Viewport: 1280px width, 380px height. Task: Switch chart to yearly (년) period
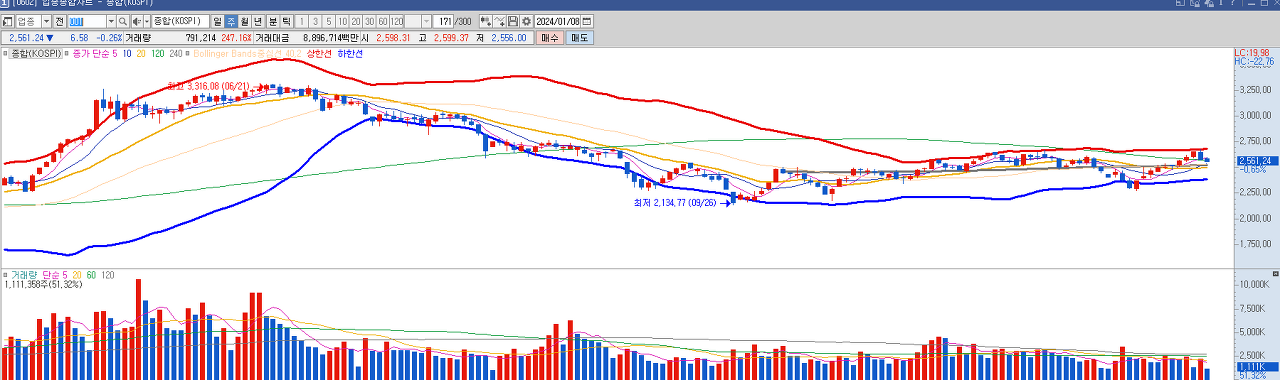point(258,21)
